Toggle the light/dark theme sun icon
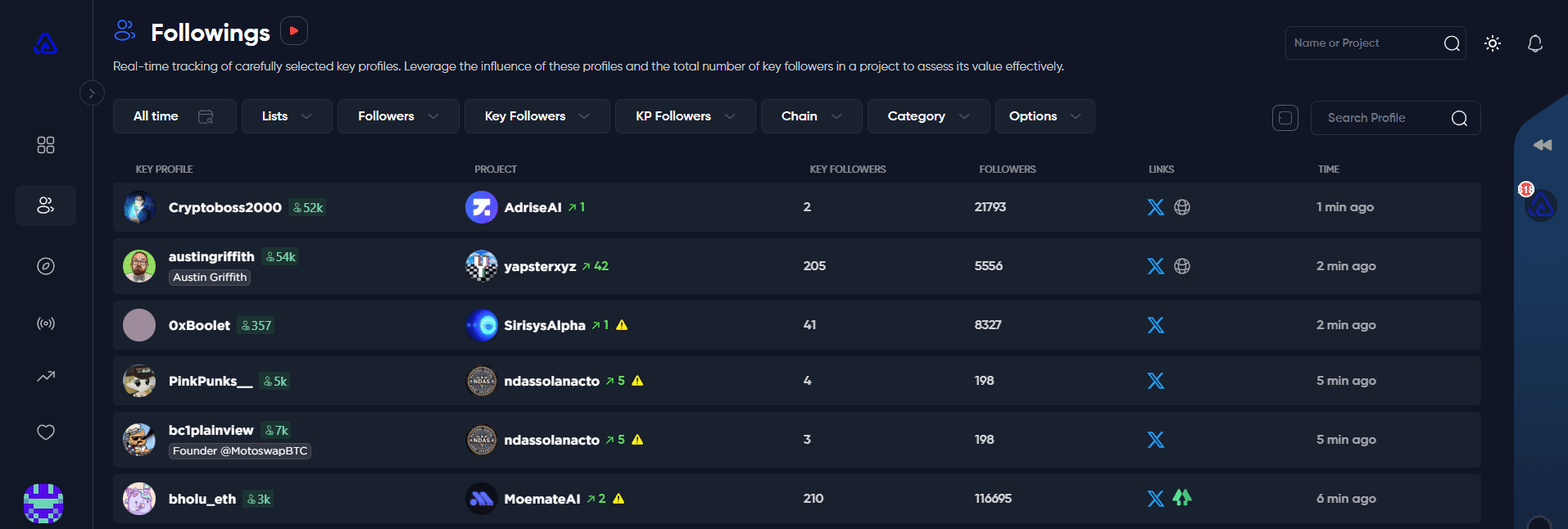The image size is (1568, 529). tap(1492, 43)
